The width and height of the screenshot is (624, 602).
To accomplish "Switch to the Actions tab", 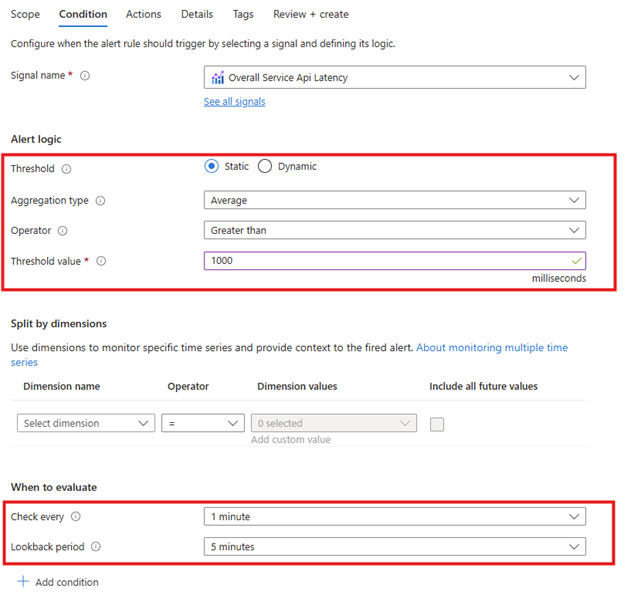I will (143, 15).
